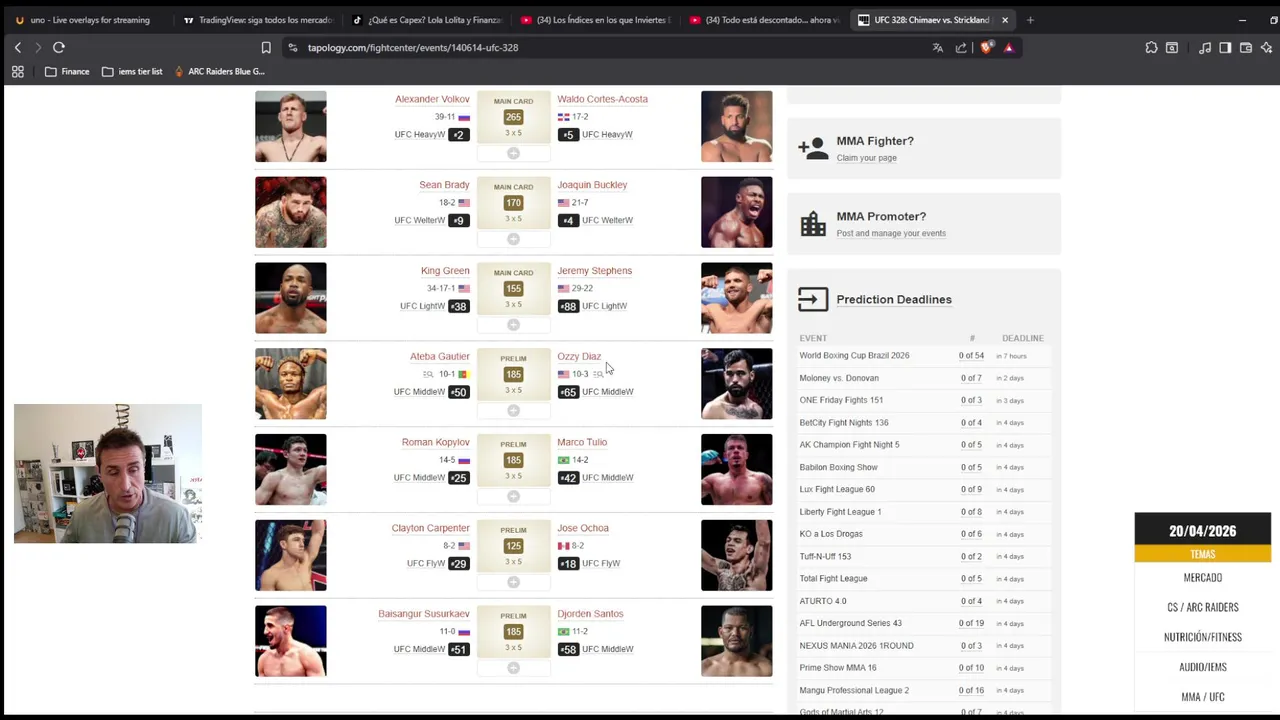Close the UFC 328 tab
This screenshot has height=720, width=1280.
(1005, 20)
